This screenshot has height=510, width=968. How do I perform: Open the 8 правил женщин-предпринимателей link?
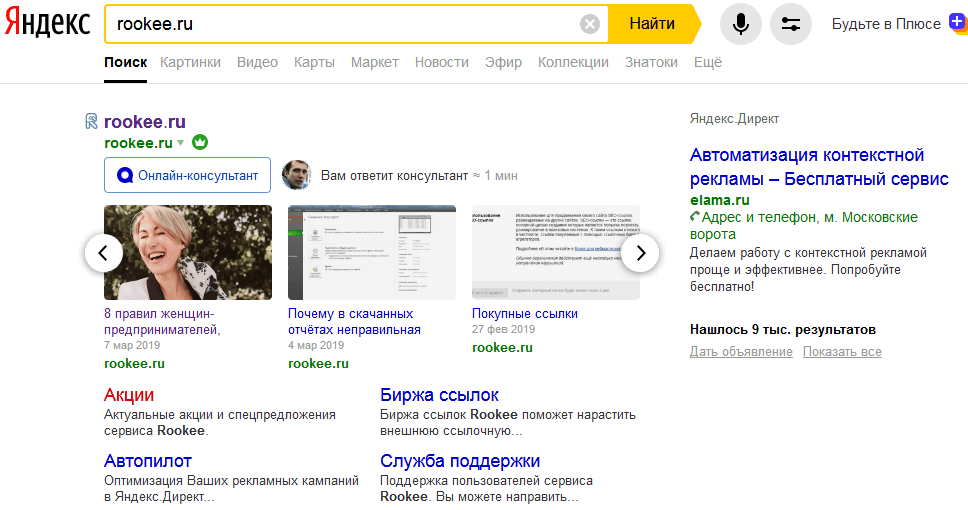(162, 322)
